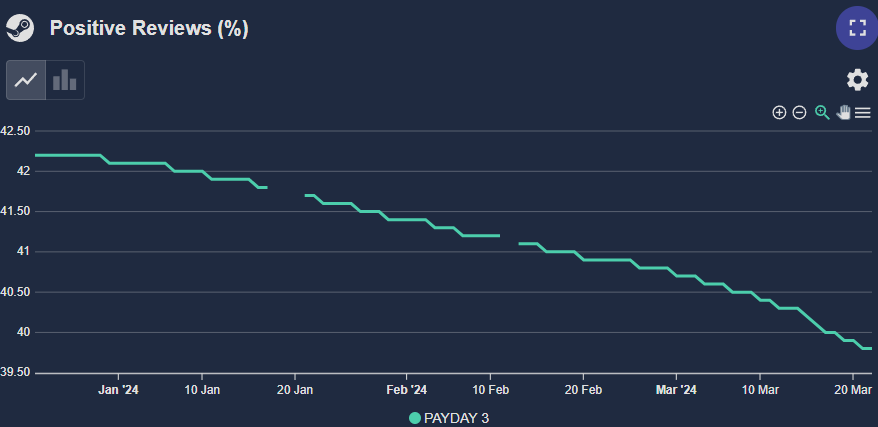This screenshot has height=427, width=878.
Task: Click the 41.50 y-axis value
Action: 15,212
